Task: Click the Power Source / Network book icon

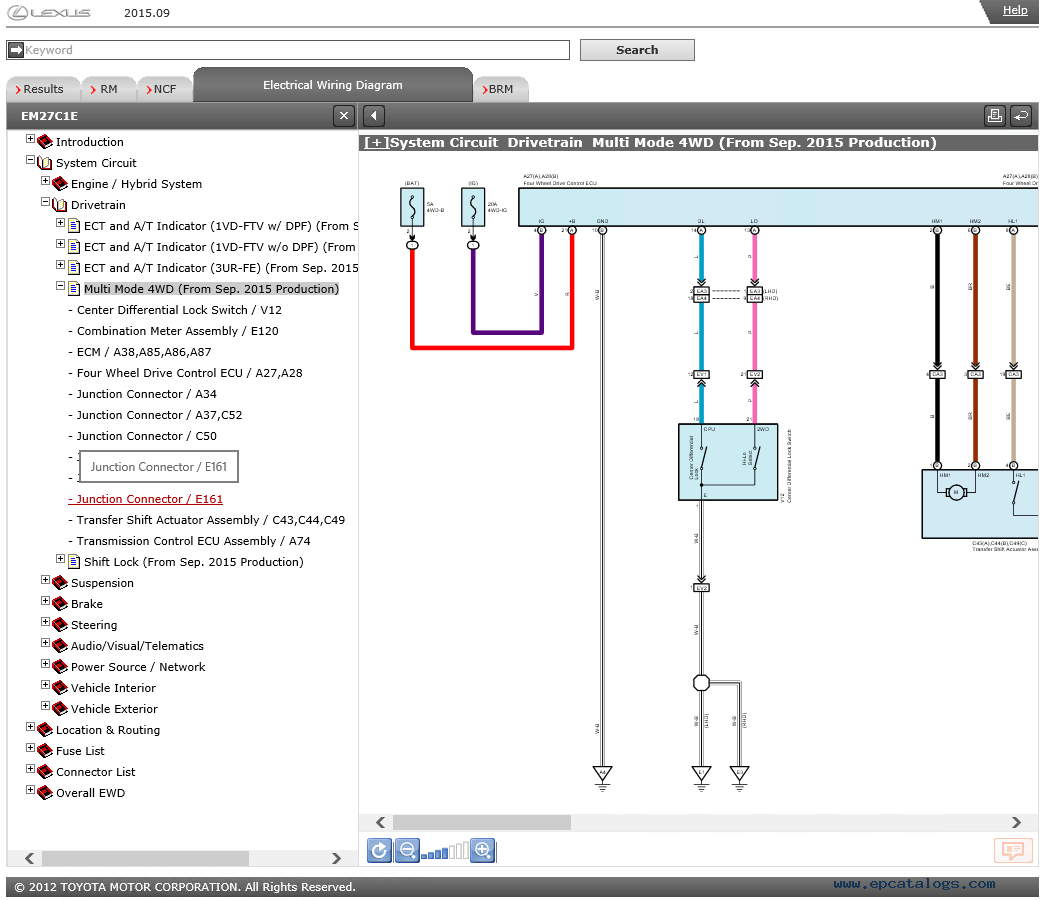Action: [x=59, y=666]
